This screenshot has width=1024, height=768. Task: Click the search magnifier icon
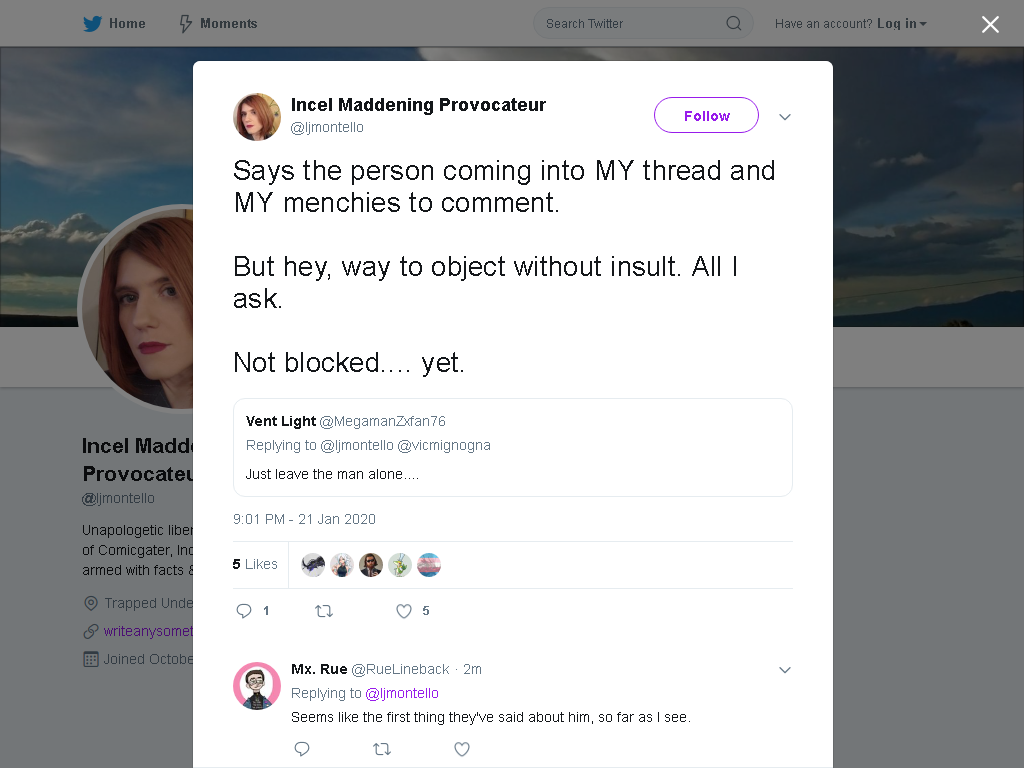[733, 24]
